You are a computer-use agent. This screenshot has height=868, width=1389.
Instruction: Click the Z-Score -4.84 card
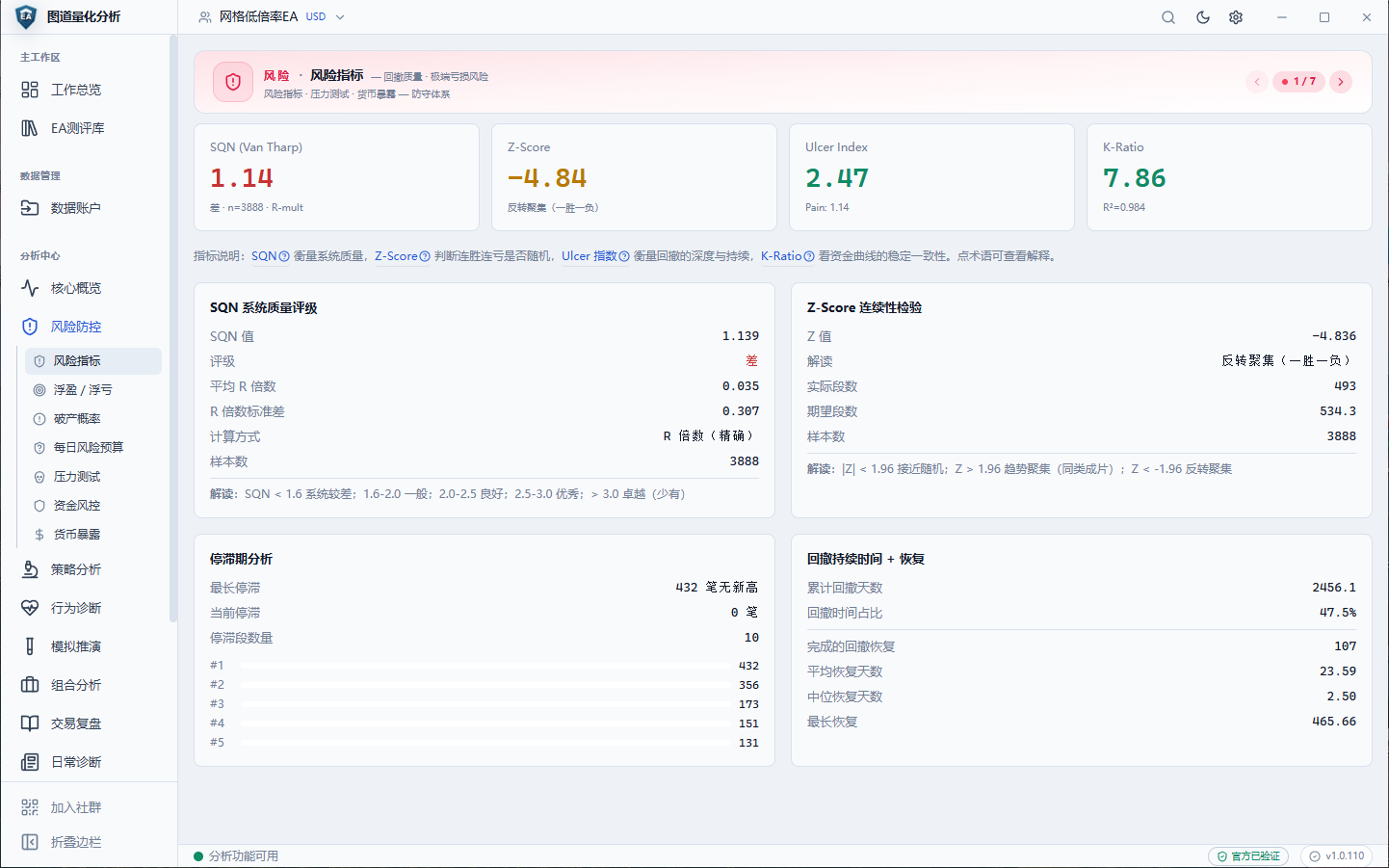click(x=634, y=177)
